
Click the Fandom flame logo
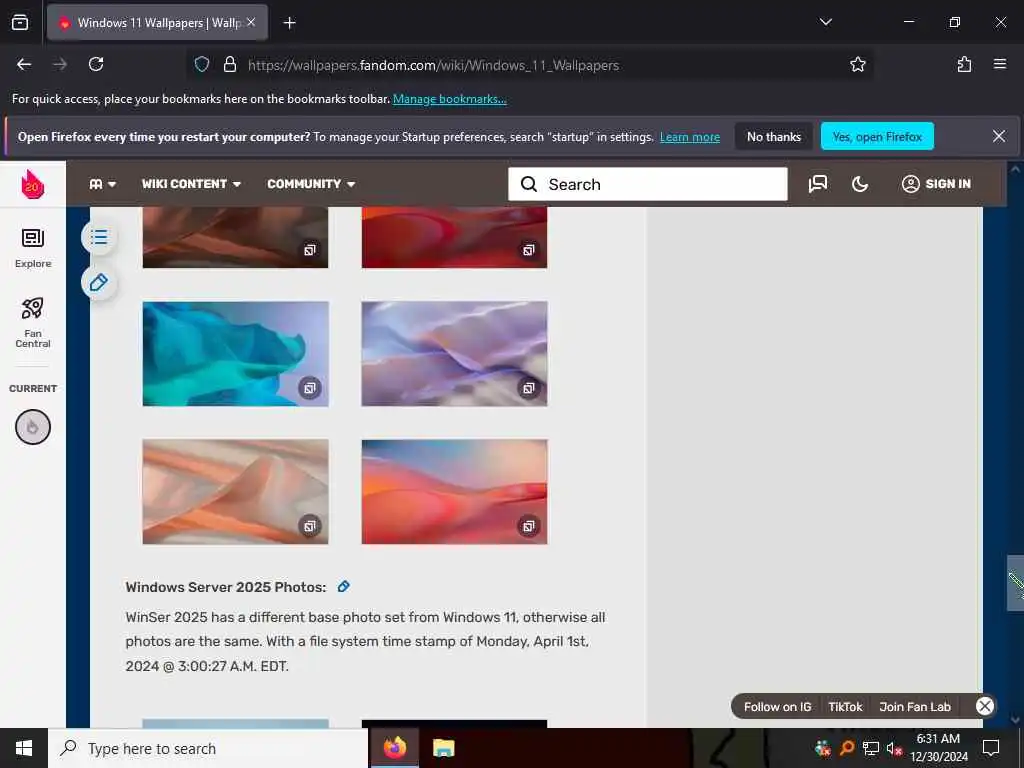(33, 184)
